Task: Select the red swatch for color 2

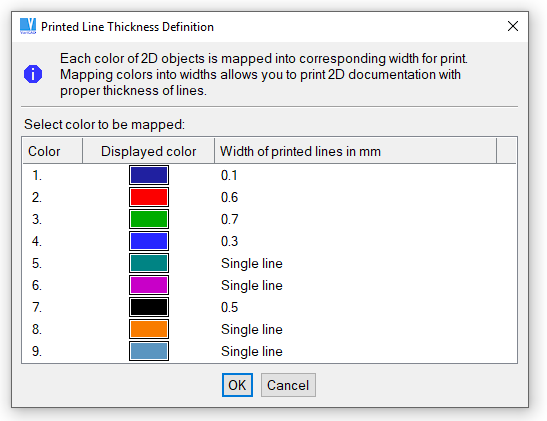Action: [149, 197]
